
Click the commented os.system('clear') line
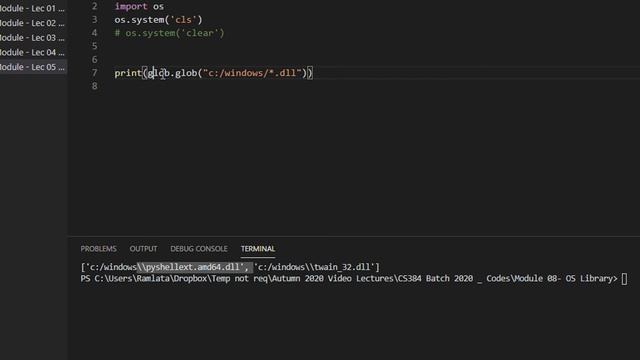click(169, 33)
